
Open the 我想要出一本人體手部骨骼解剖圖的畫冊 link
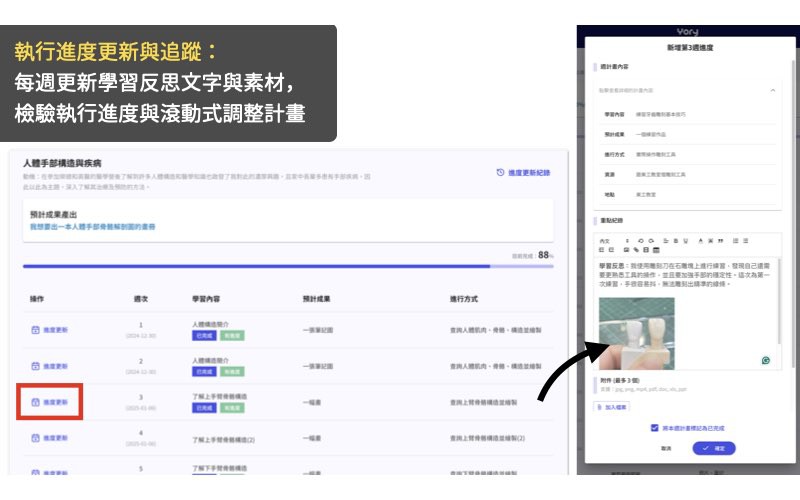[x=92, y=227]
